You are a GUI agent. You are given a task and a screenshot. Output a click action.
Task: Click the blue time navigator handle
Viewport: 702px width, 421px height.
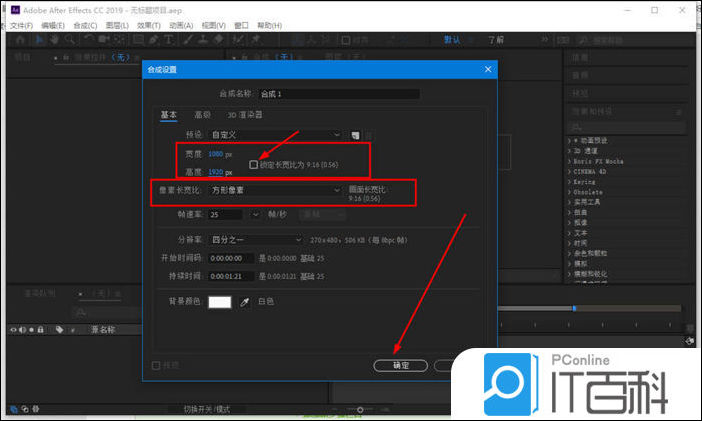click(x=574, y=308)
